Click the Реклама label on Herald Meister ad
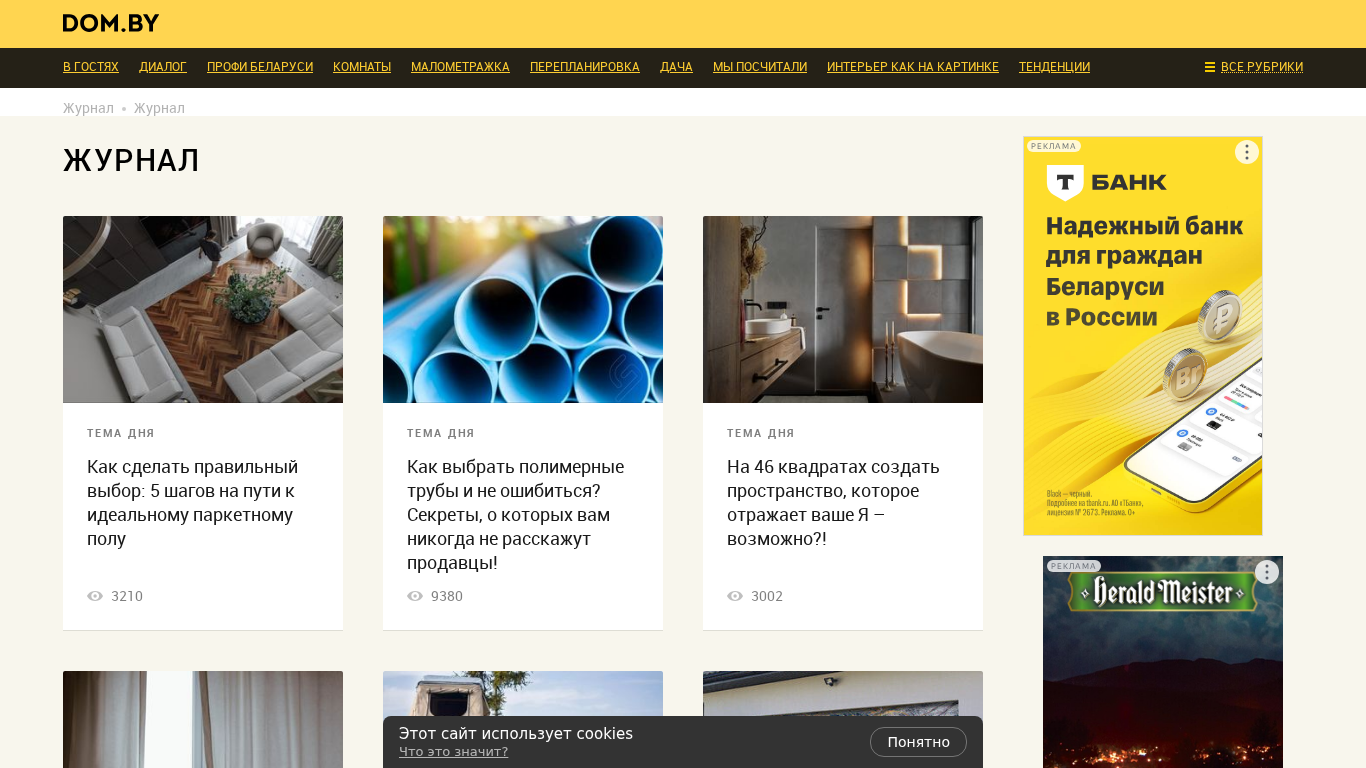The height and width of the screenshot is (768, 1366). pyautogui.click(x=1074, y=566)
